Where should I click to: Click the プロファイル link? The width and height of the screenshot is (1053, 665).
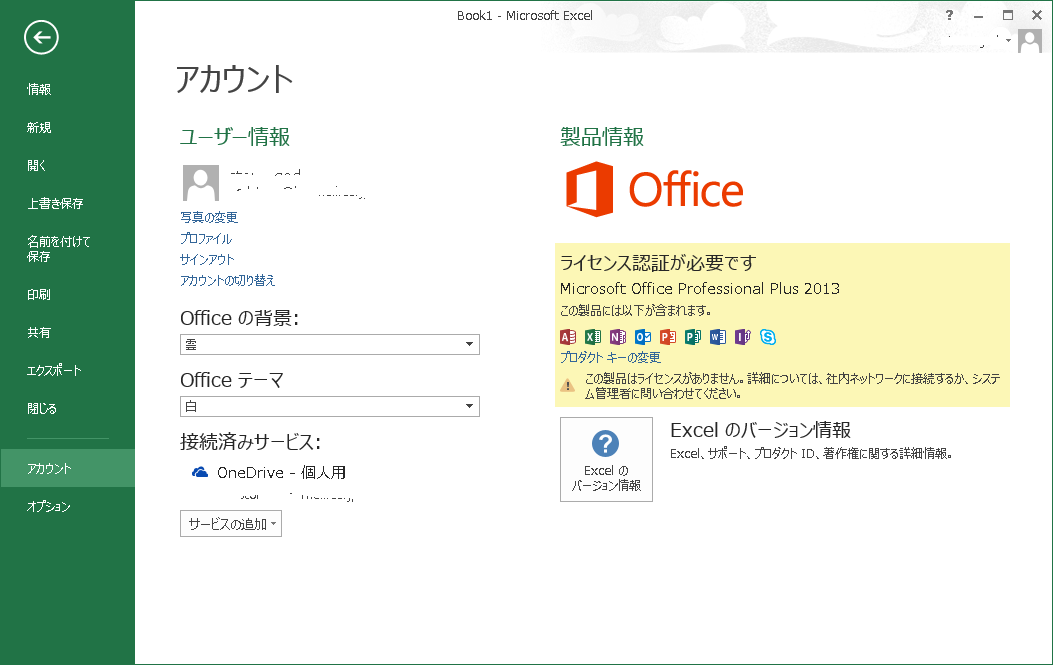pos(205,238)
